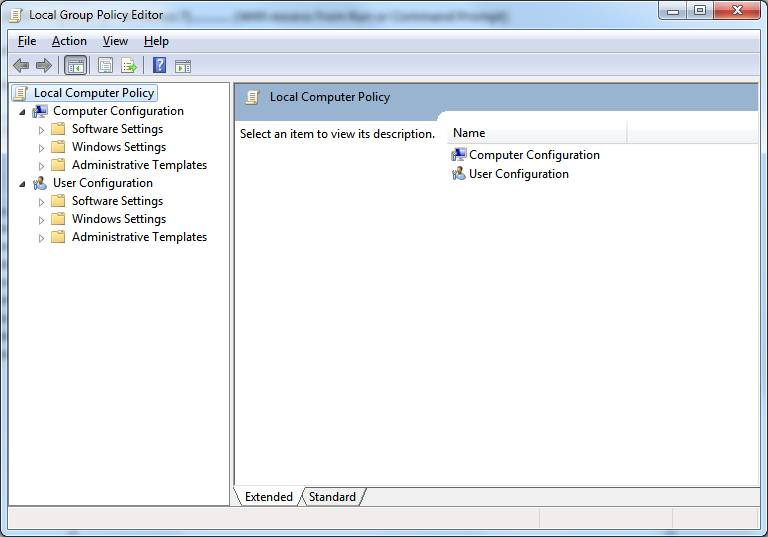Open the File menu
Image resolution: width=768 pixels, height=537 pixels.
tap(27, 41)
